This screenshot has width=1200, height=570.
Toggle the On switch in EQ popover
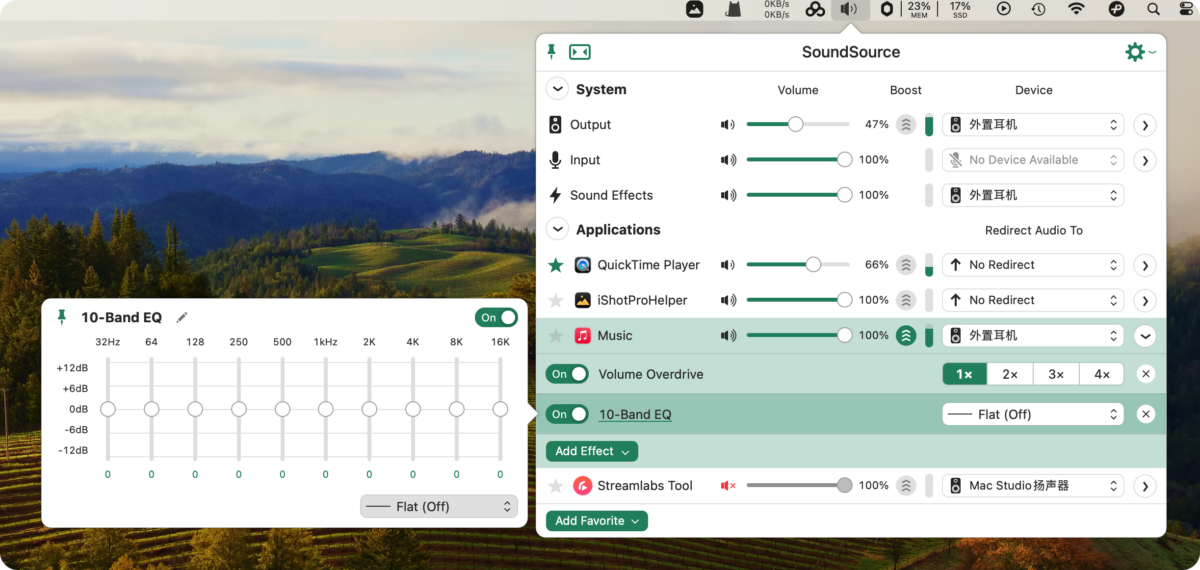[x=496, y=317]
